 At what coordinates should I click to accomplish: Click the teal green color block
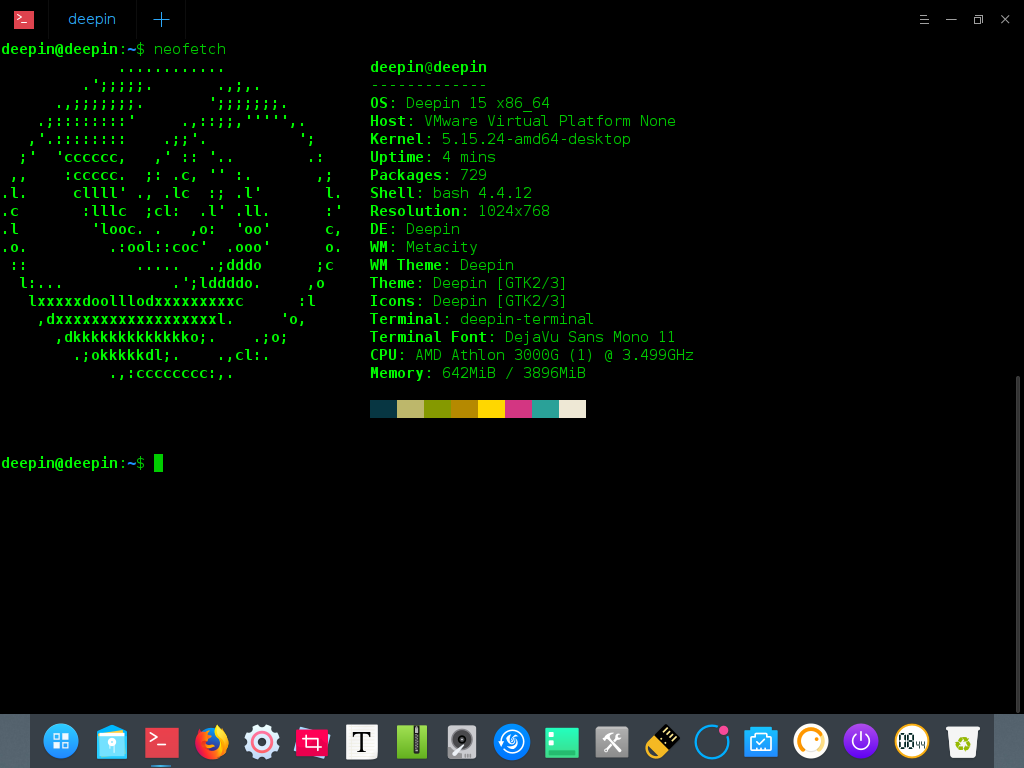pos(545,409)
